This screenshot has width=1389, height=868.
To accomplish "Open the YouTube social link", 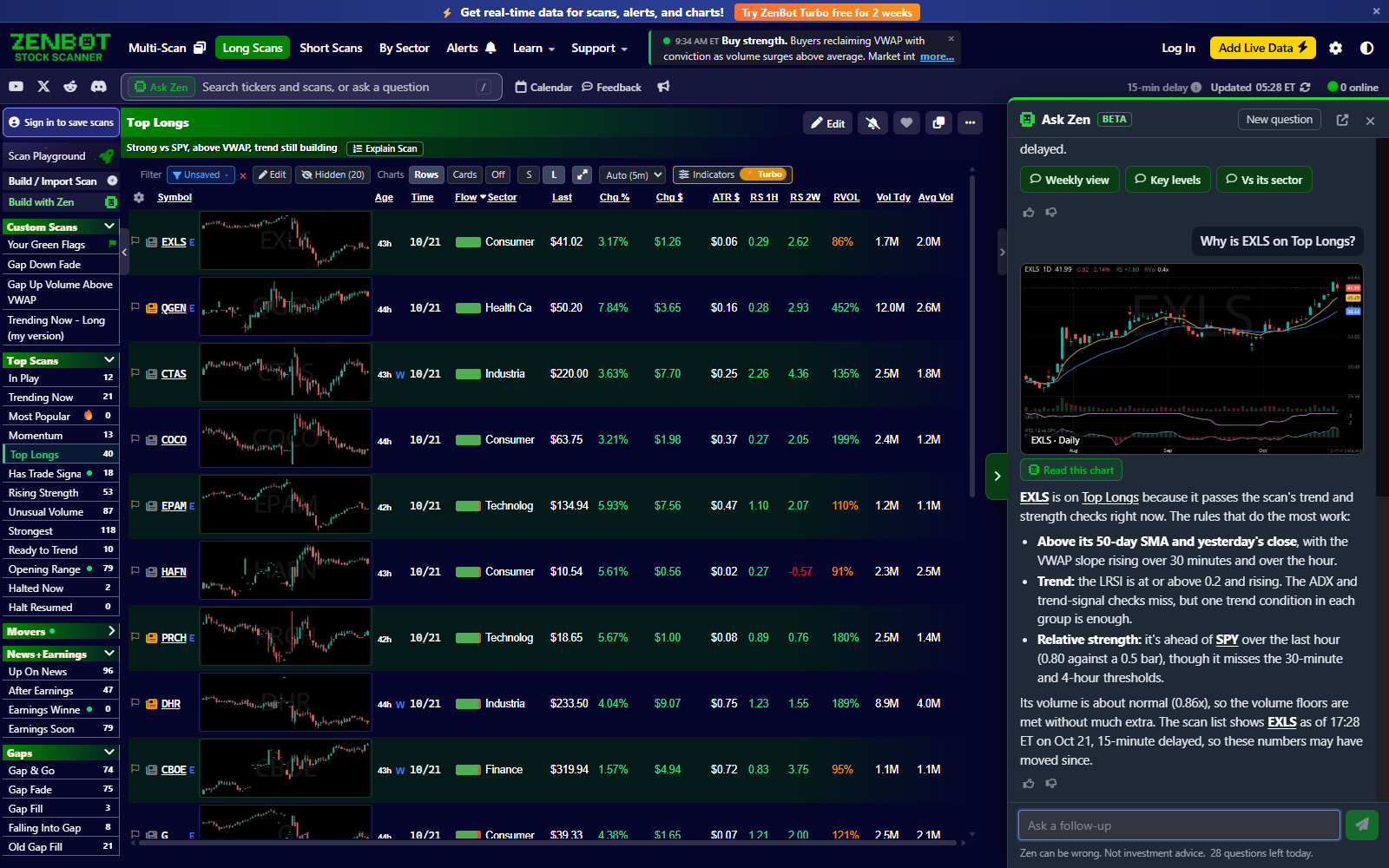I will pyautogui.click(x=16, y=87).
